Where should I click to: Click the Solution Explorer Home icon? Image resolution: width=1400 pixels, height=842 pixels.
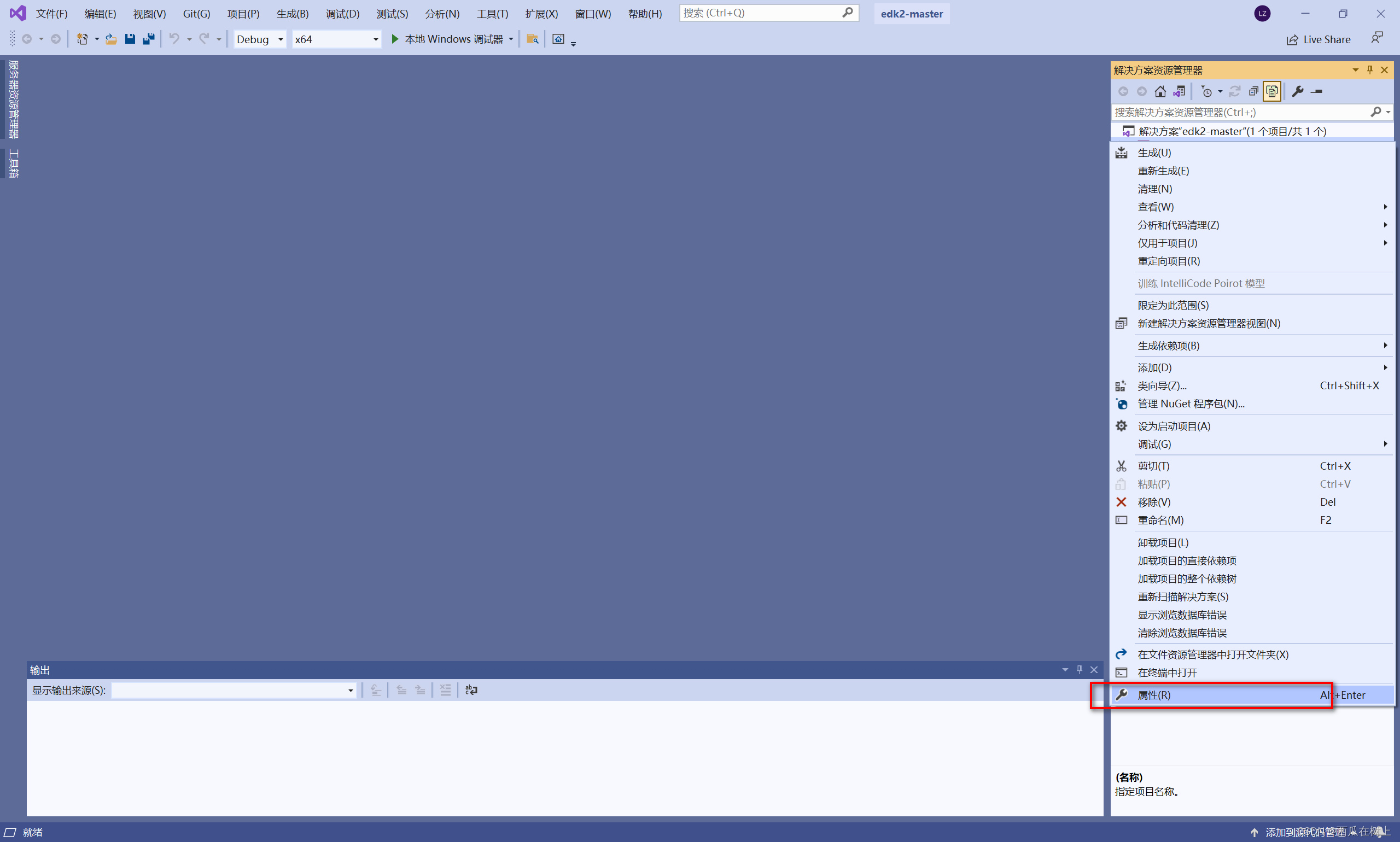[x=1160, y=91]
